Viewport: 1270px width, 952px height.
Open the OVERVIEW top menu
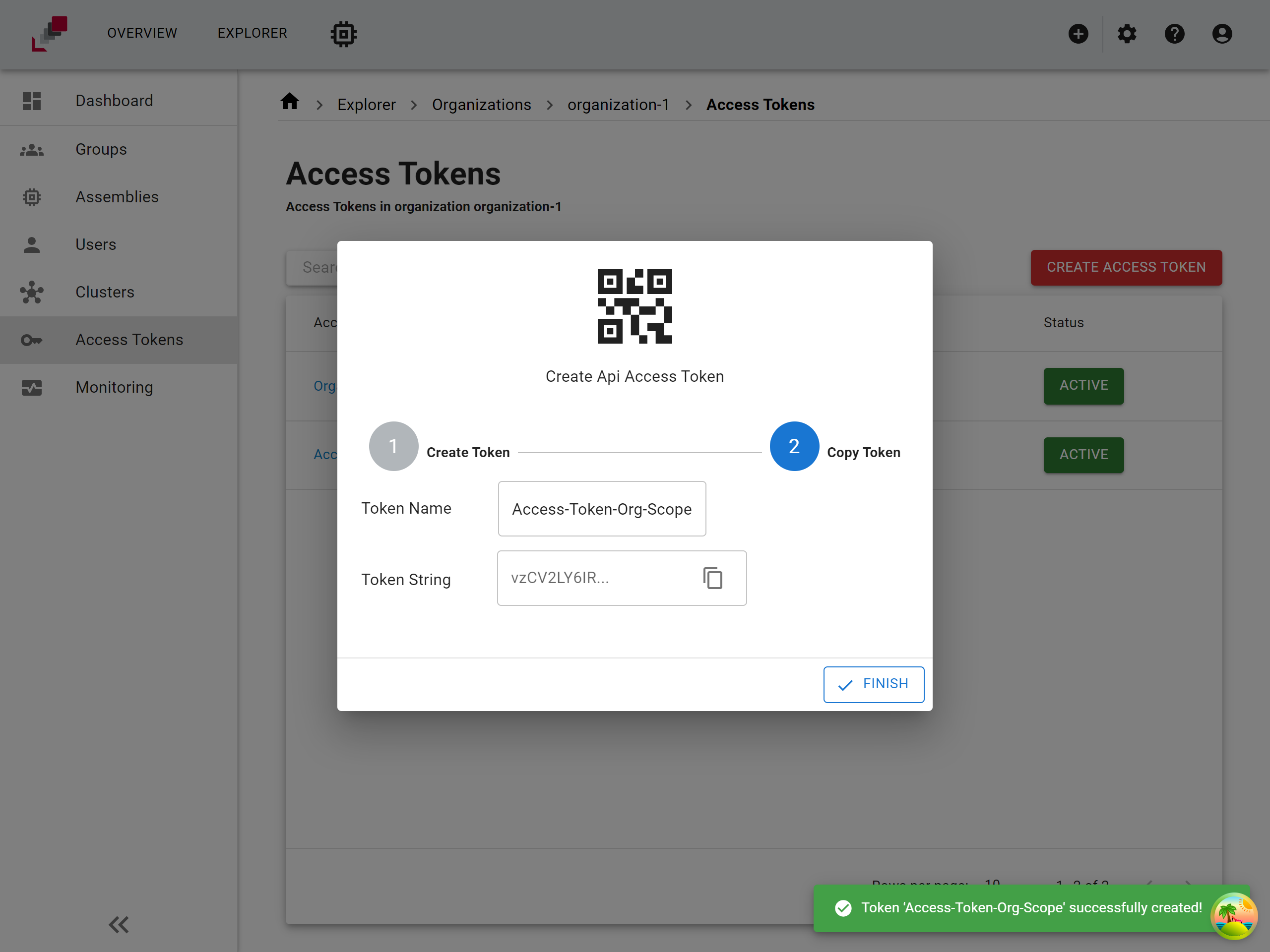click(142, 33)
